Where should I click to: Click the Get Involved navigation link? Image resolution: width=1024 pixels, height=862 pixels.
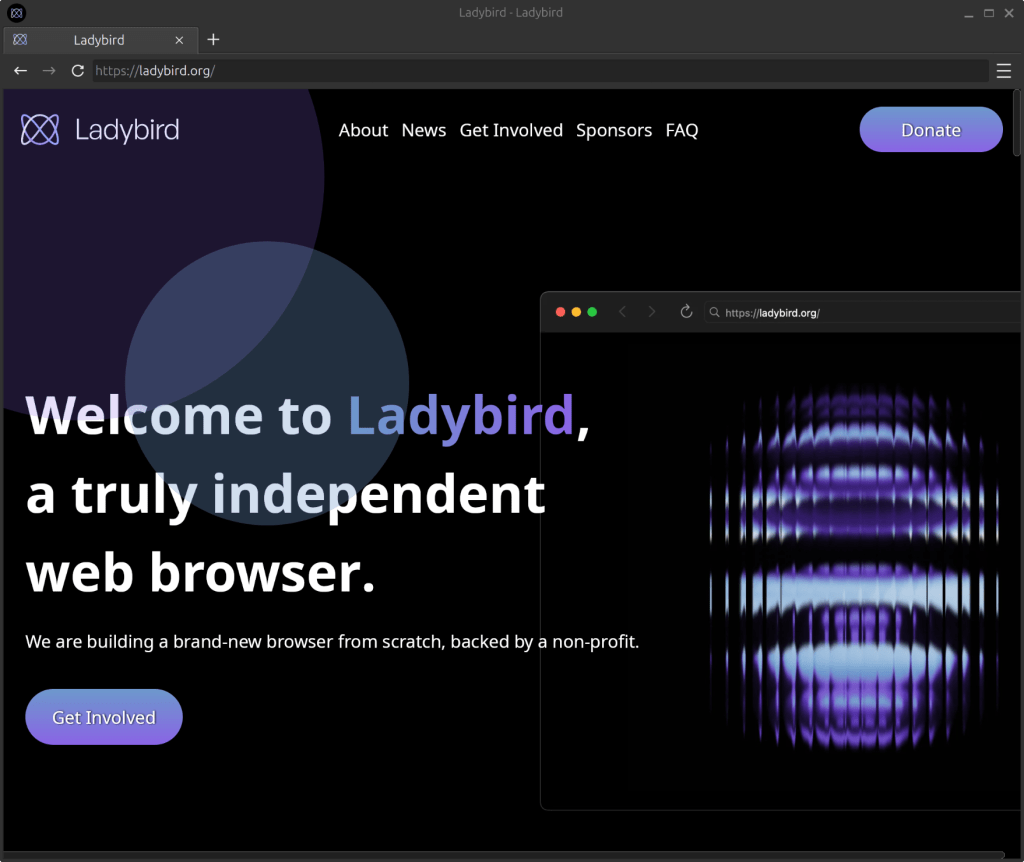(x=511, y=130)
